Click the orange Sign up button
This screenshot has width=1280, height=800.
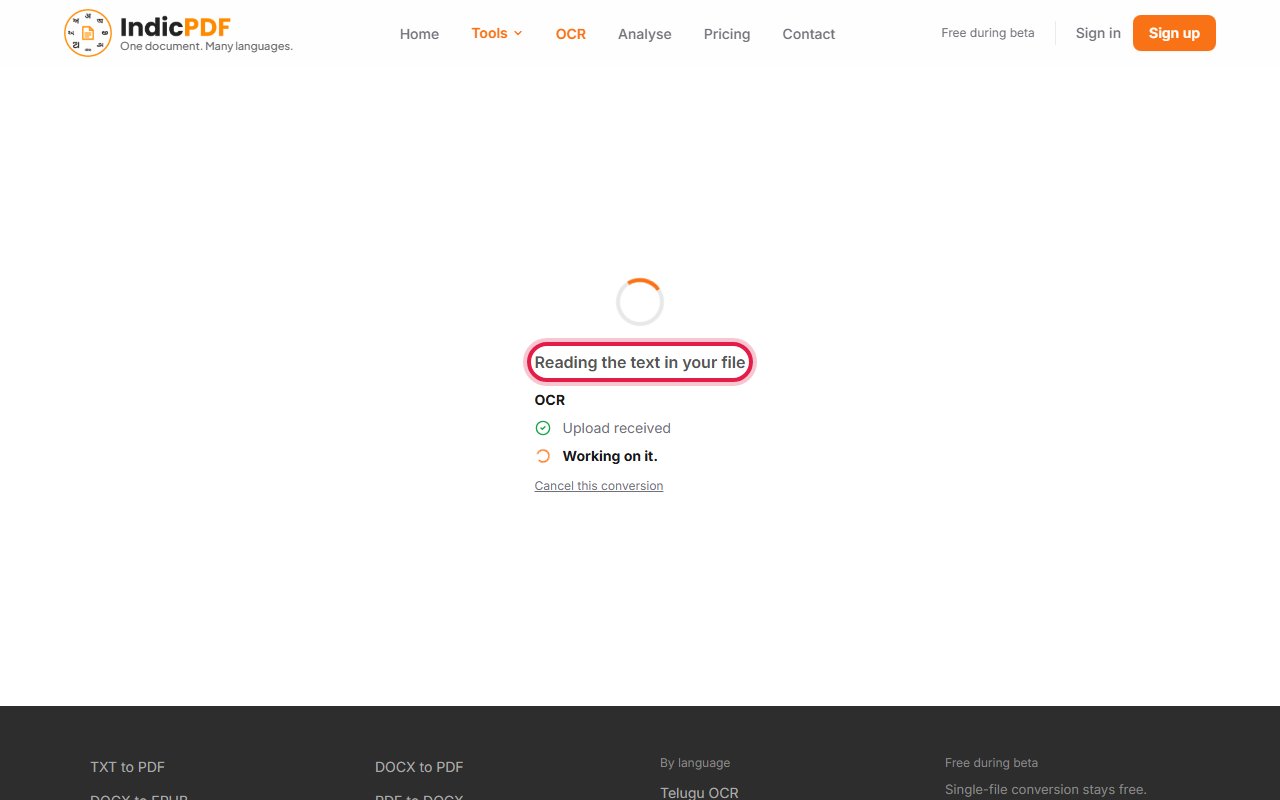tap(1174, 33)
